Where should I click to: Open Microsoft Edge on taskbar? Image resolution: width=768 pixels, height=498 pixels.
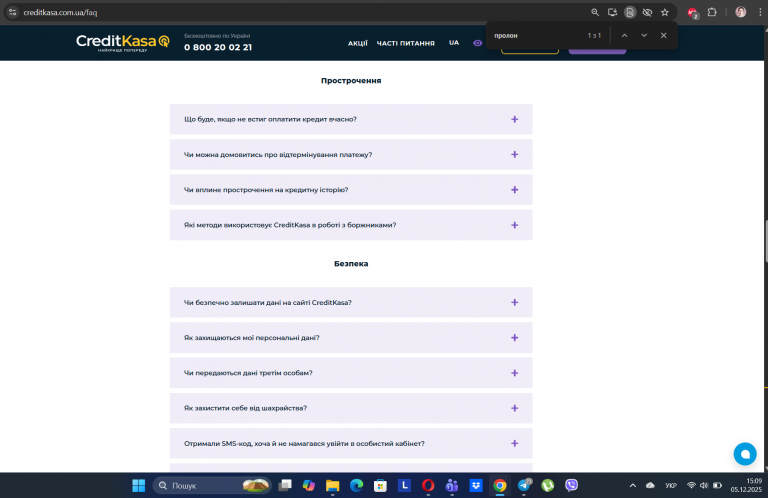click(x=356, y=485)
